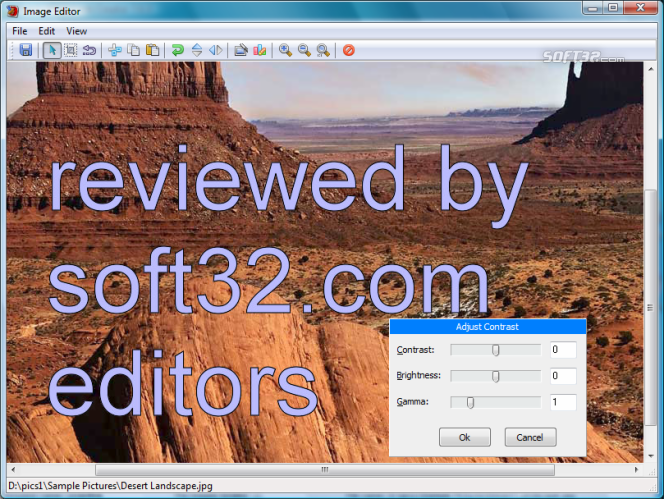Image resolution: width=664 pixels, height=499 pixels.
Task: Open the Edit menu
Action: pyautogui.click(x=47, y=31)
